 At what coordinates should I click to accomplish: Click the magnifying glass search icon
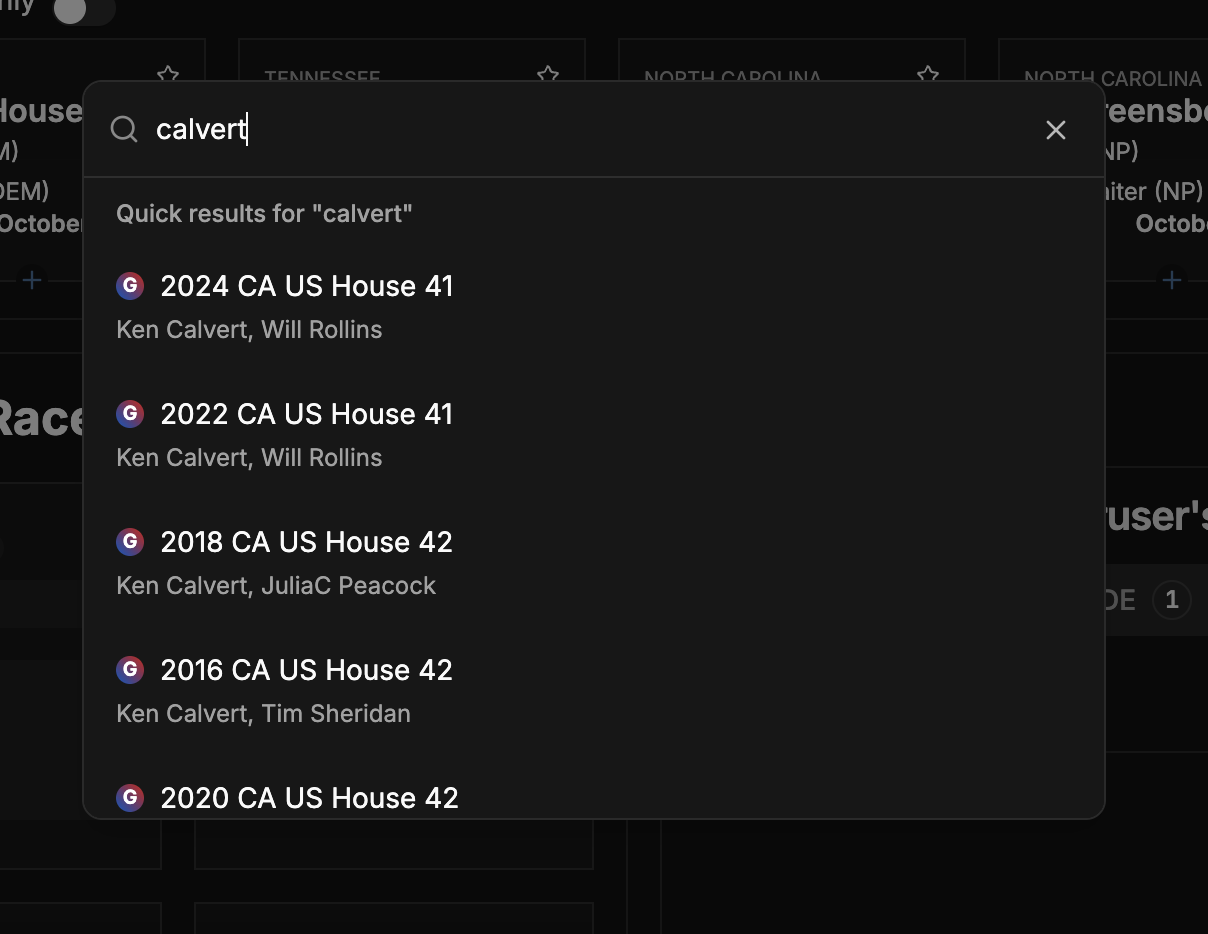pos(124,129)
